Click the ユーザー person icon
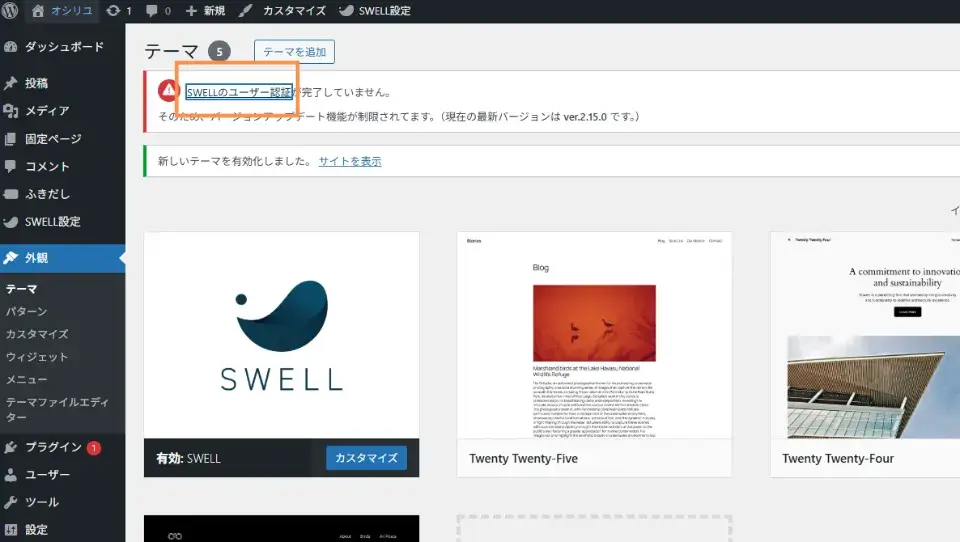Screen dimensions: 960x542 [x=10, y=475]
